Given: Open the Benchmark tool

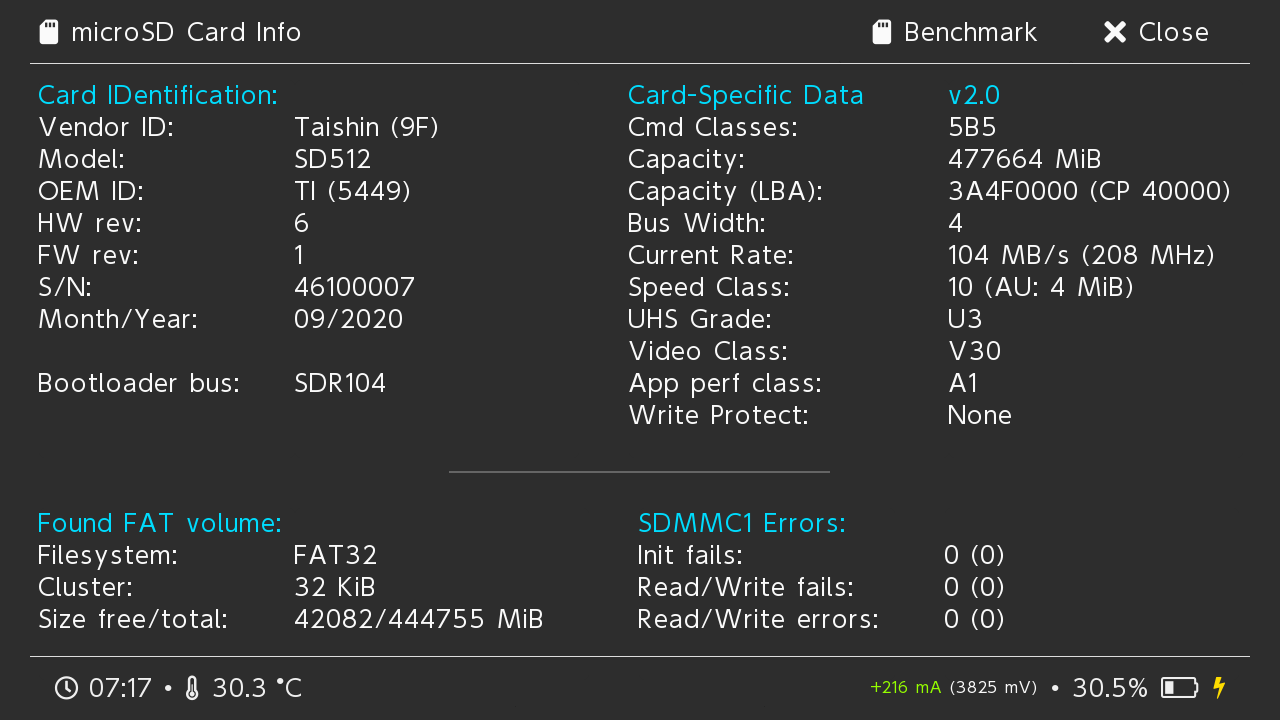Looking at the screenshot, I should [x=969, y=31].
